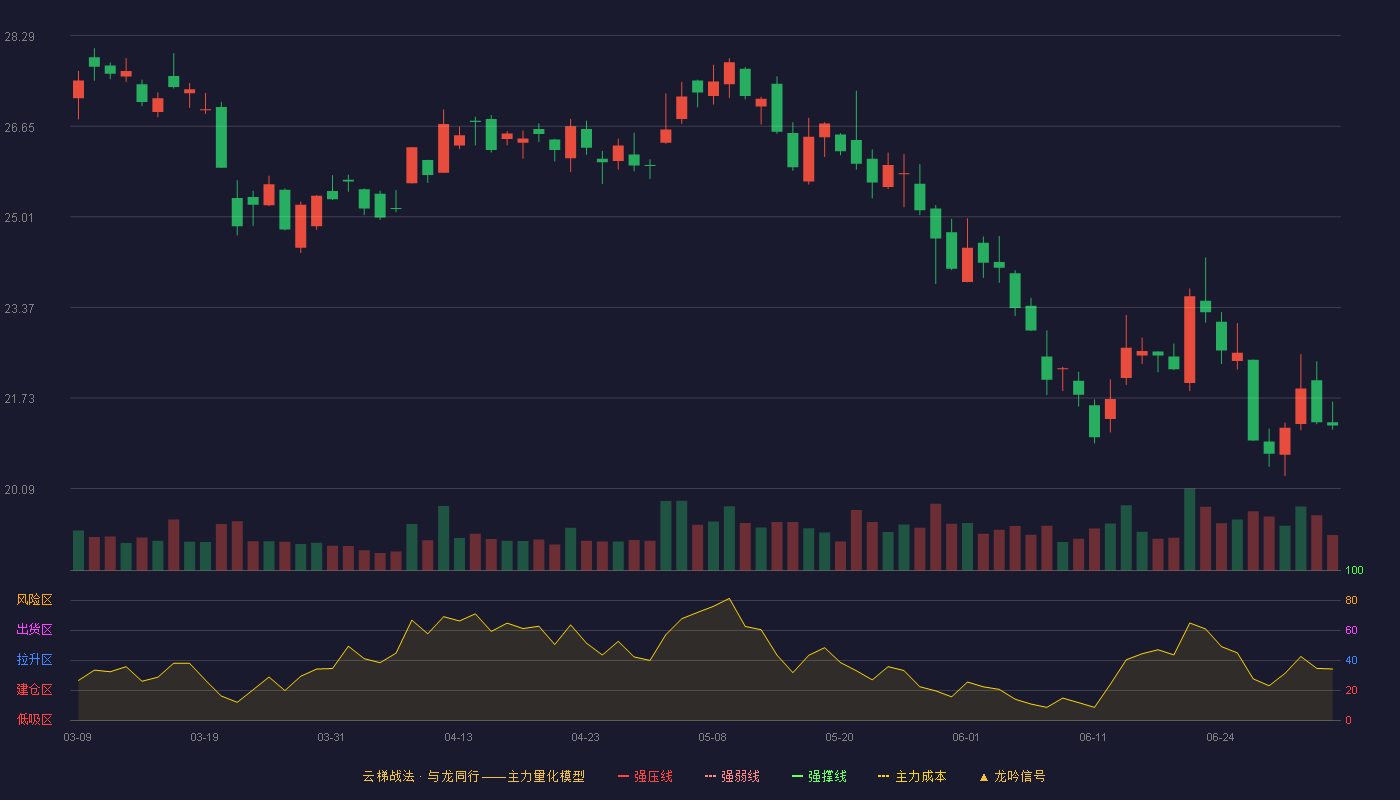Click the 出货区 zone label

pos(35,630)
